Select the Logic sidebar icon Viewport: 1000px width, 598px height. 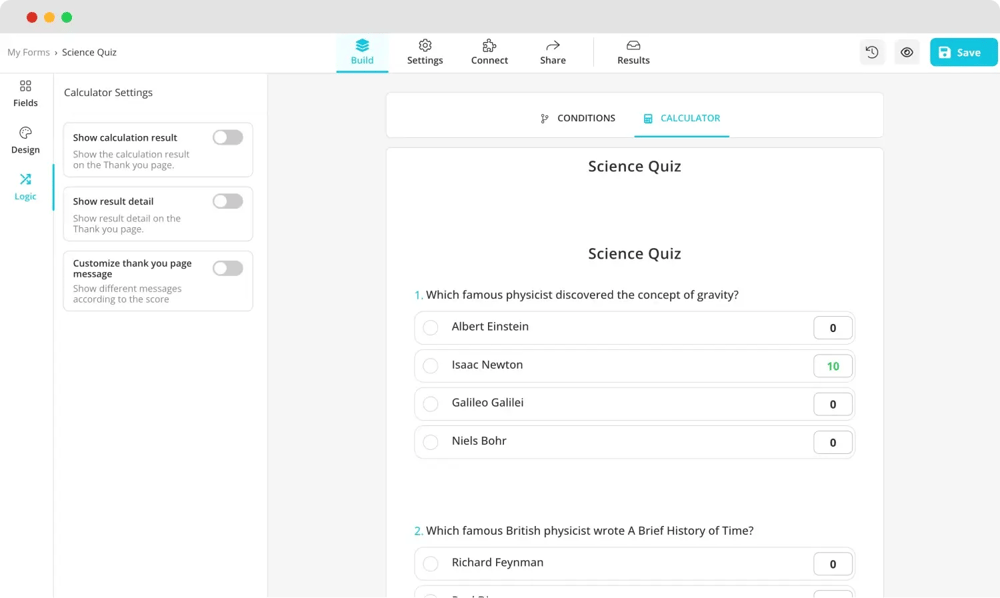point(25,186)
